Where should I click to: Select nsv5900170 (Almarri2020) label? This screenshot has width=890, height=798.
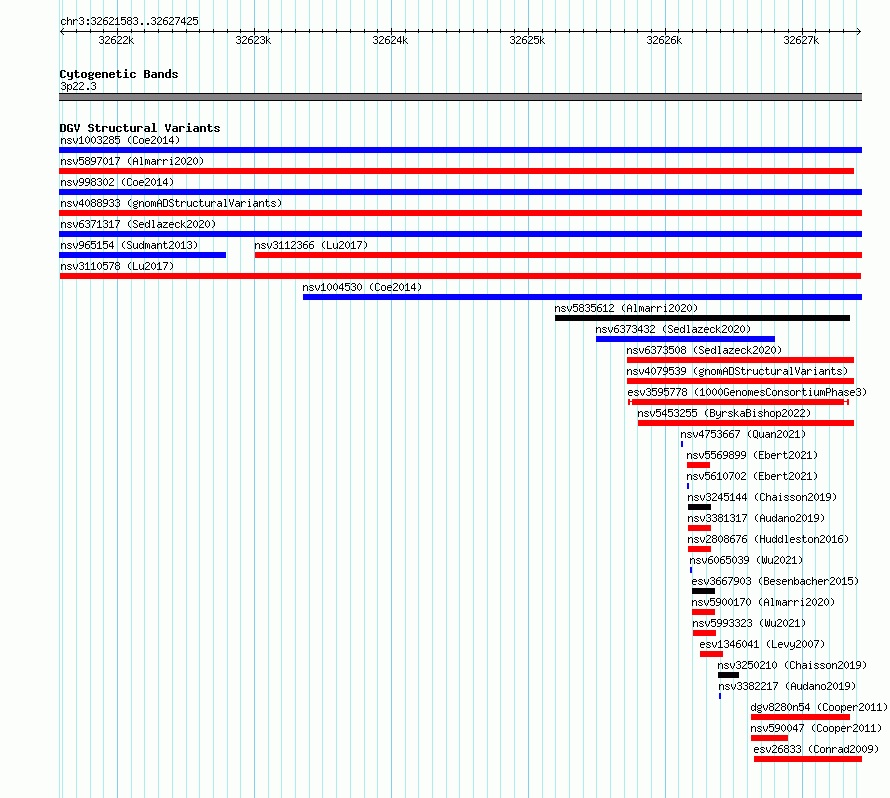(763, 602)
